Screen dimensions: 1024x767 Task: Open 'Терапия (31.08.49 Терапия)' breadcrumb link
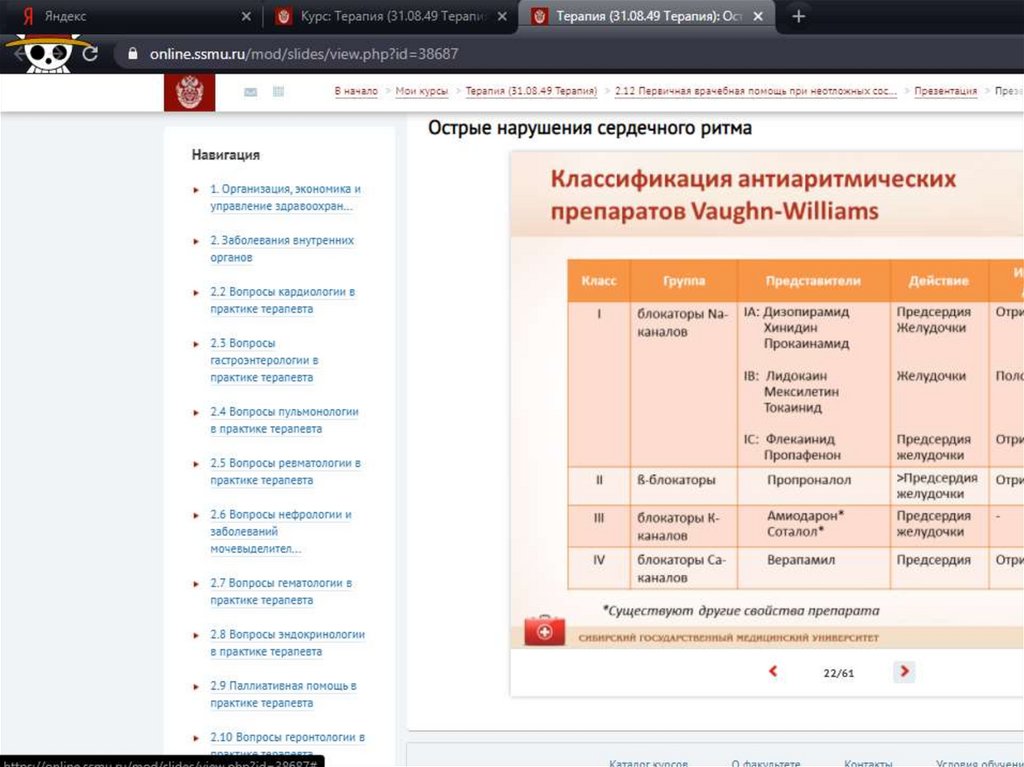pos(531,91)
